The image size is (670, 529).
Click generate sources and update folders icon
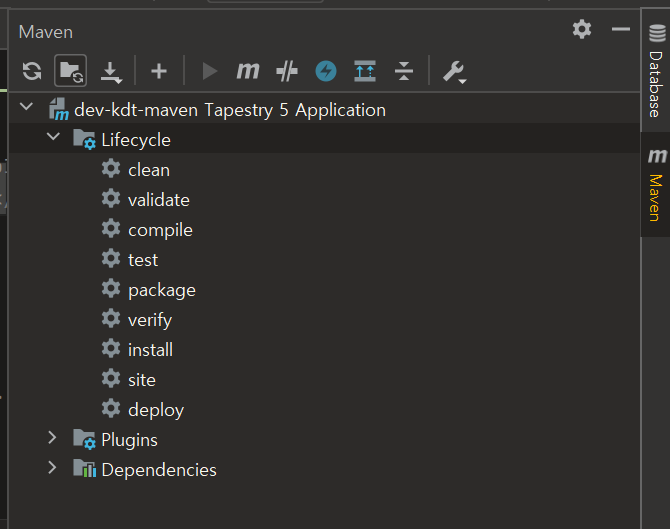point(71,71)
